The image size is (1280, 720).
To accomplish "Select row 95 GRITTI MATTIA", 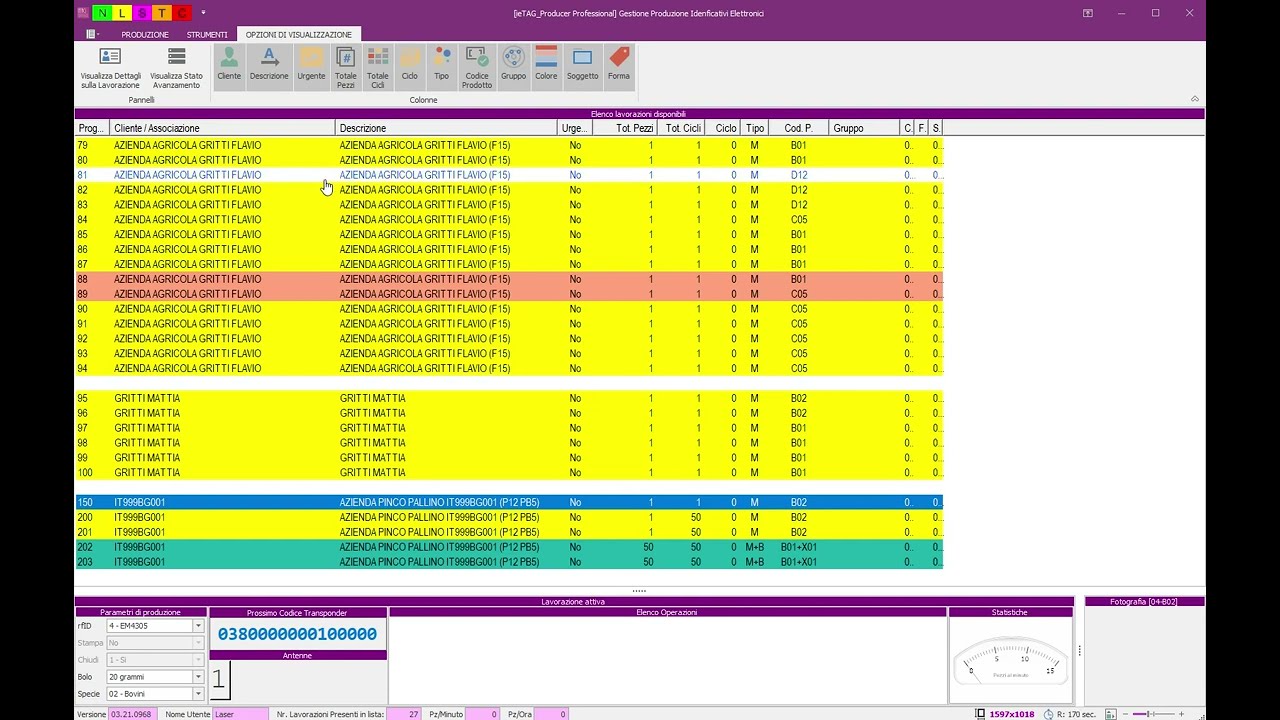I will [509, 398].
